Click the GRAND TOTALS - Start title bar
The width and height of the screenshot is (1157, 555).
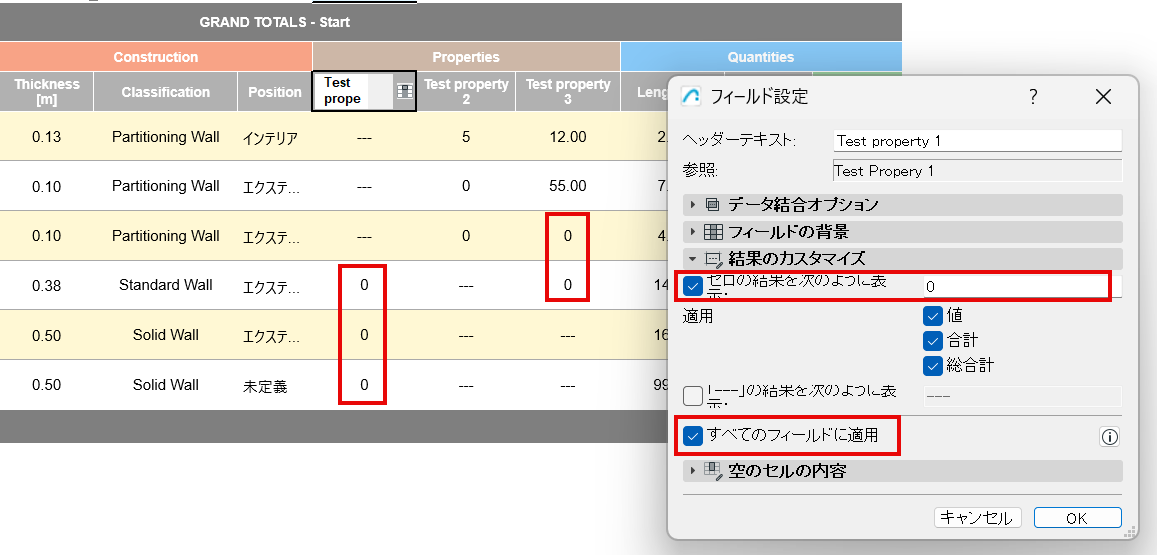click(451, 22)
